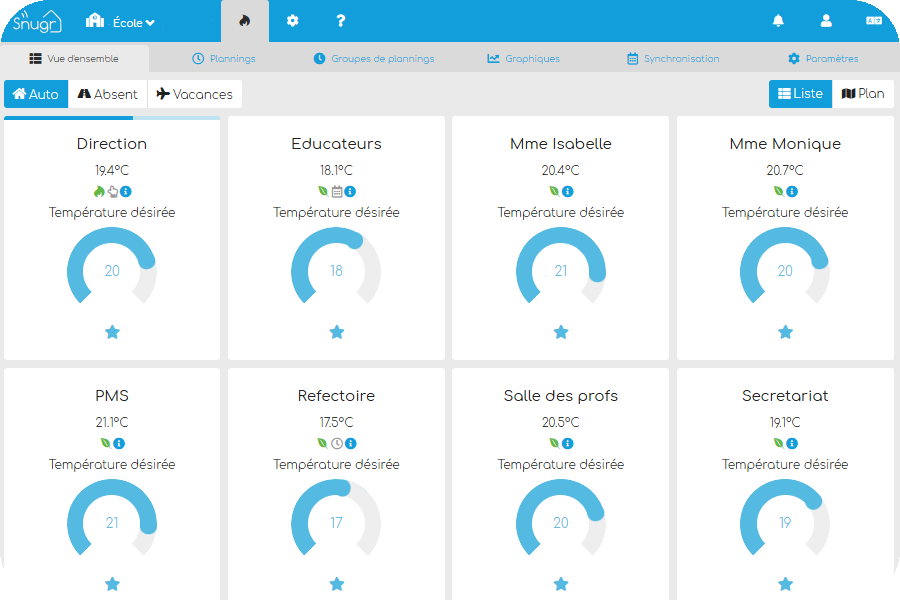Click the info icon for Educateurs
Screen dimensions: 900x600
[x=350, y=191]
